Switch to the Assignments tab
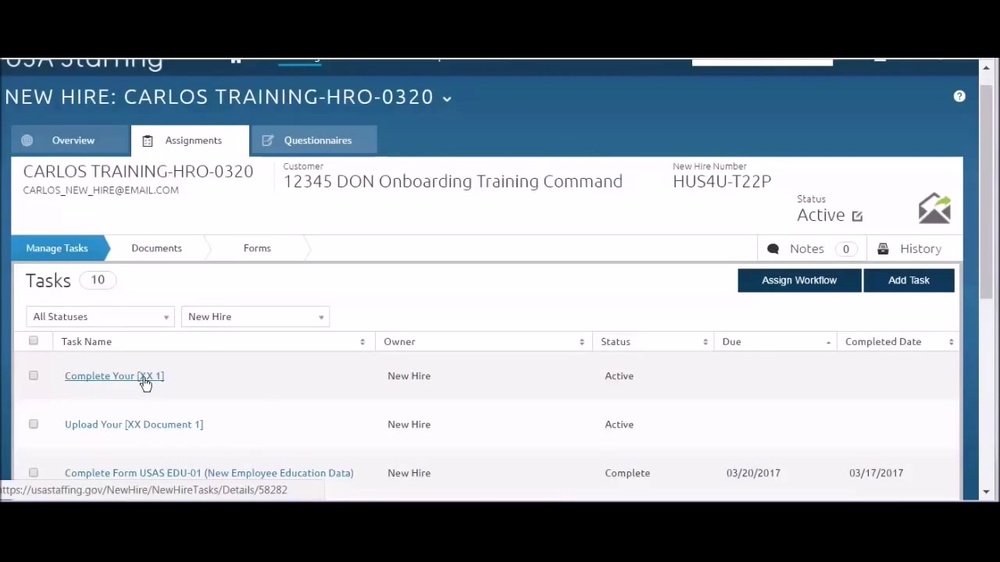1000x562 pixels. click(190, 140)
